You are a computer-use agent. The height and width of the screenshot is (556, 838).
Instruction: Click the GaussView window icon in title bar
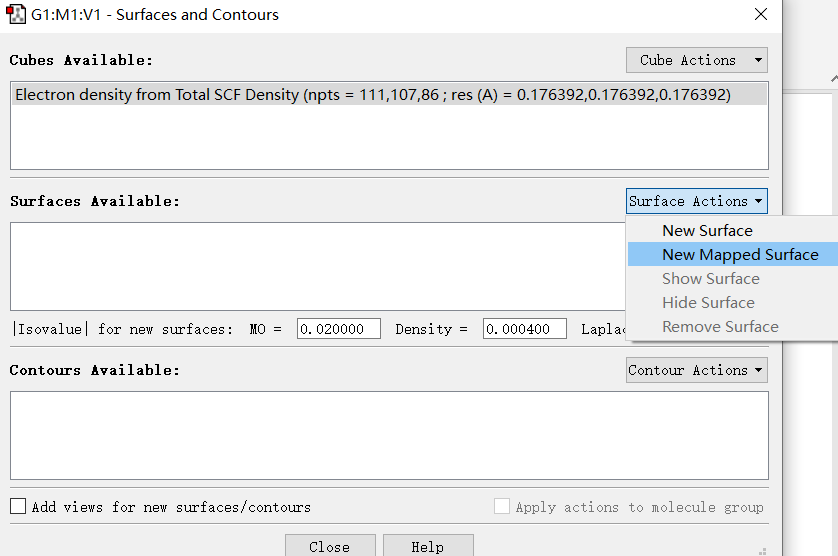tap(16, 14)
